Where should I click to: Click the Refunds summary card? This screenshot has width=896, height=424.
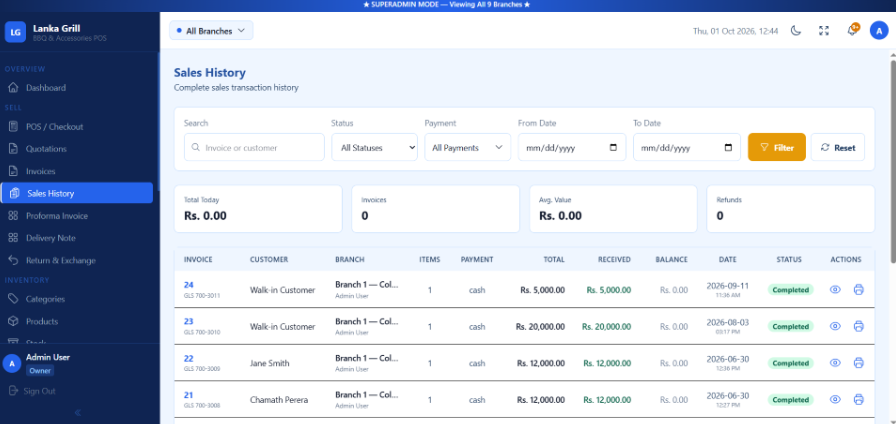pos(790,209)
